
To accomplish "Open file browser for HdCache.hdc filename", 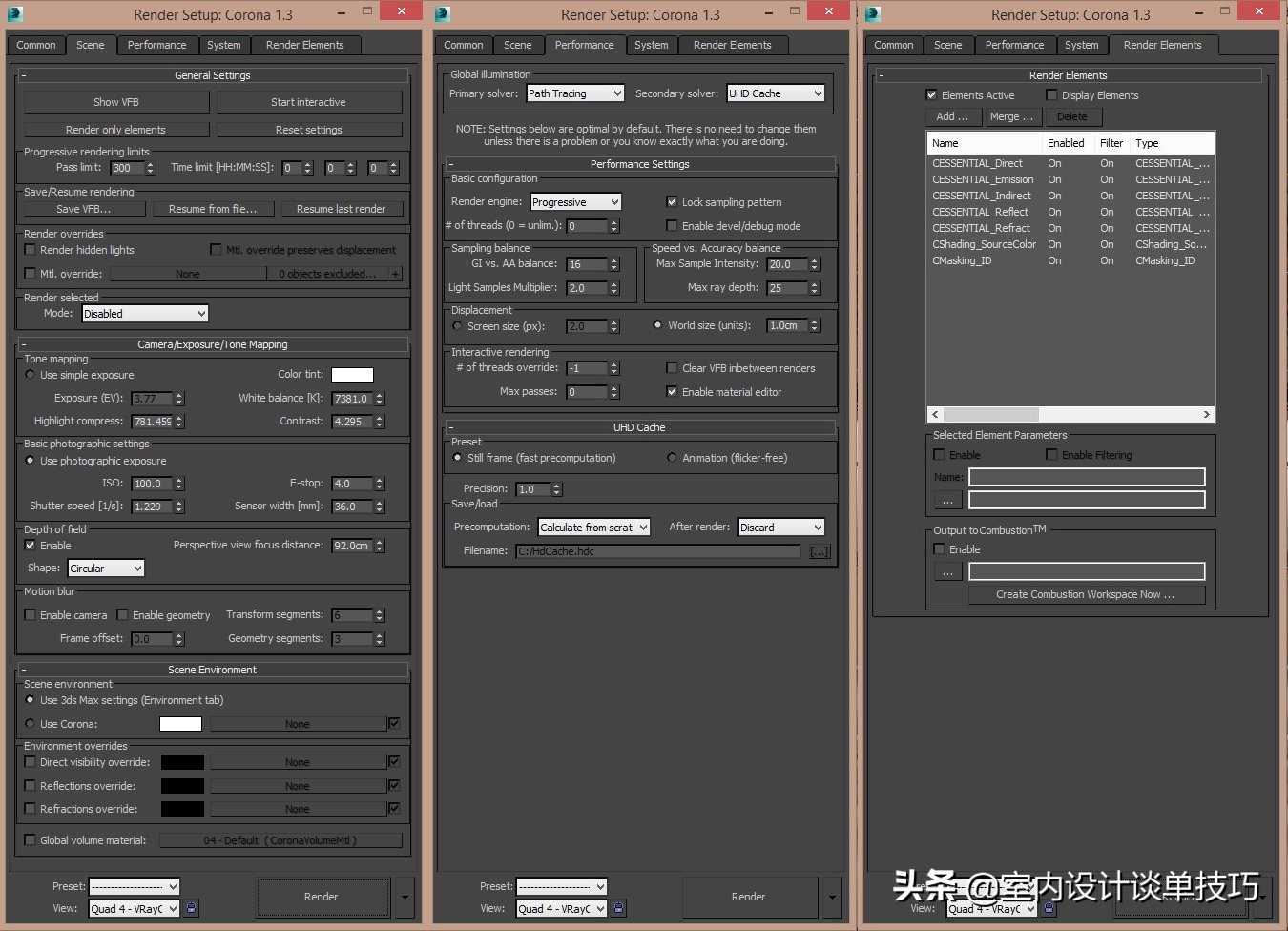I will pos(819,551).
